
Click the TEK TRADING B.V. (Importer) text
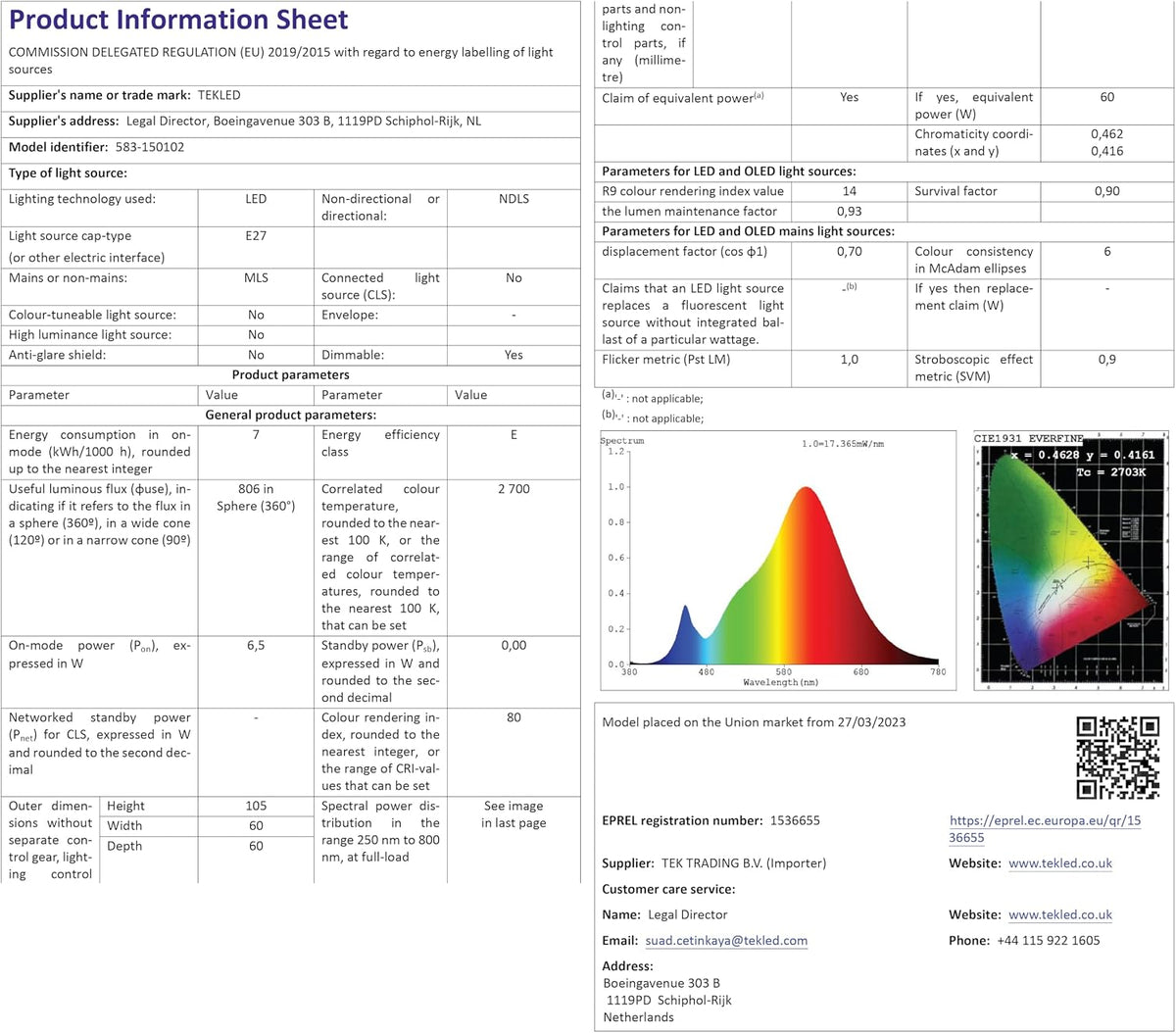[x=742, y=863]
